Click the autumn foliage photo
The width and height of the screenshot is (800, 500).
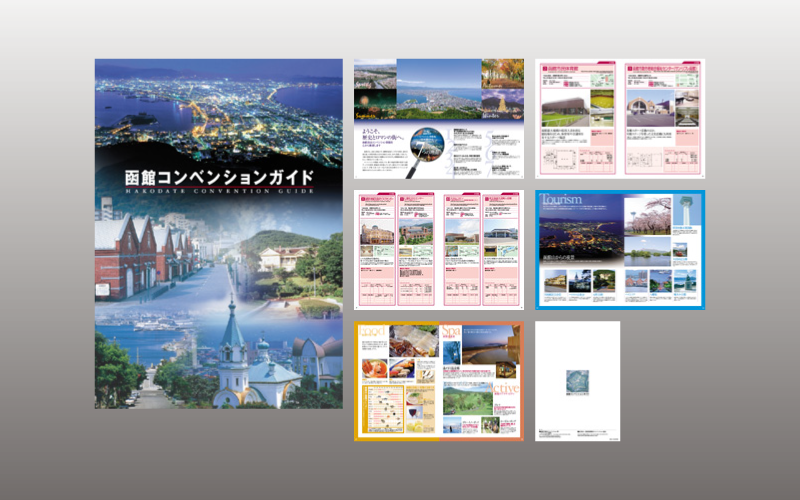pos(502,73)
